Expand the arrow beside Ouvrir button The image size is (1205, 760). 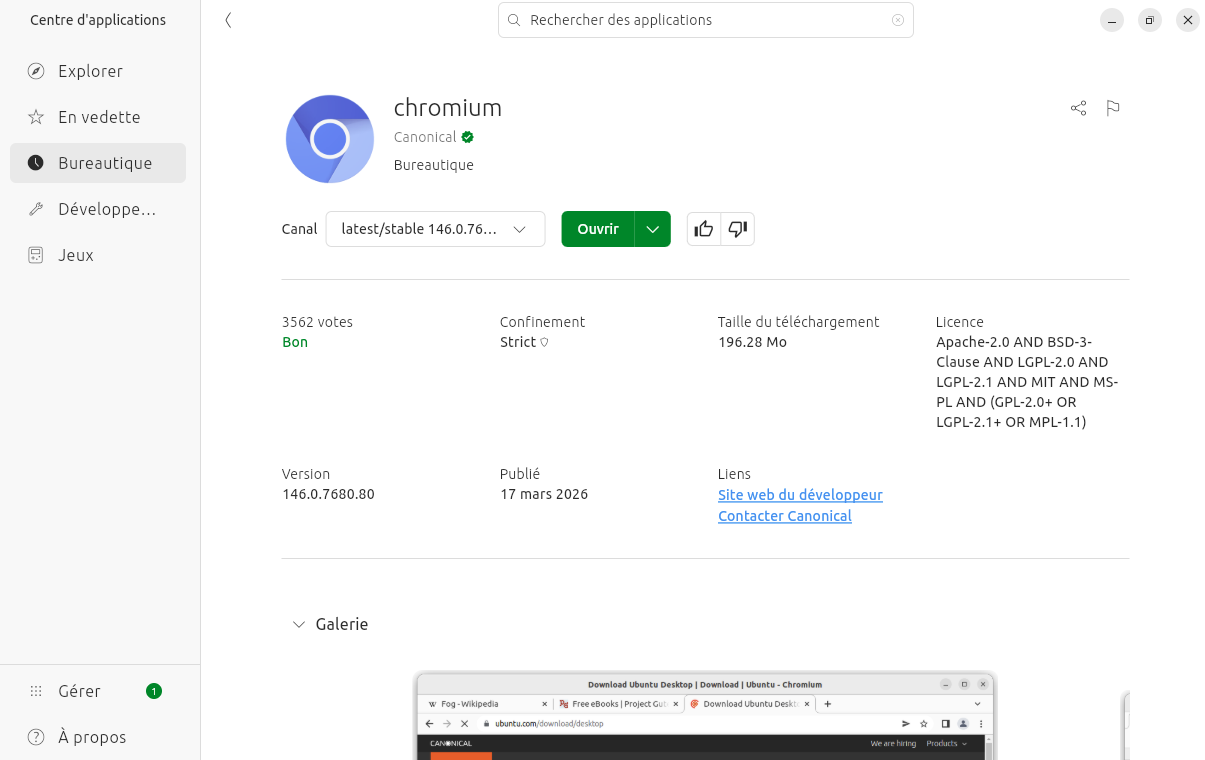tap(653, 229)
